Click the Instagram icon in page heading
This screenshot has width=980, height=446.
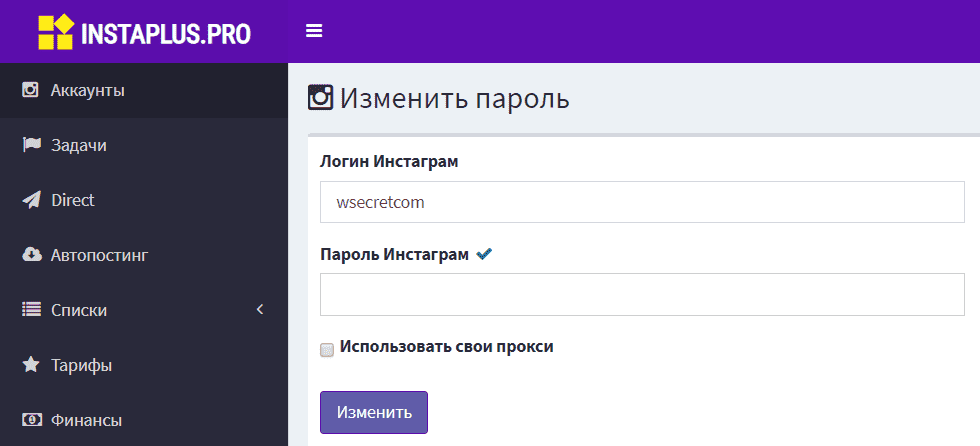coord(321,98)
